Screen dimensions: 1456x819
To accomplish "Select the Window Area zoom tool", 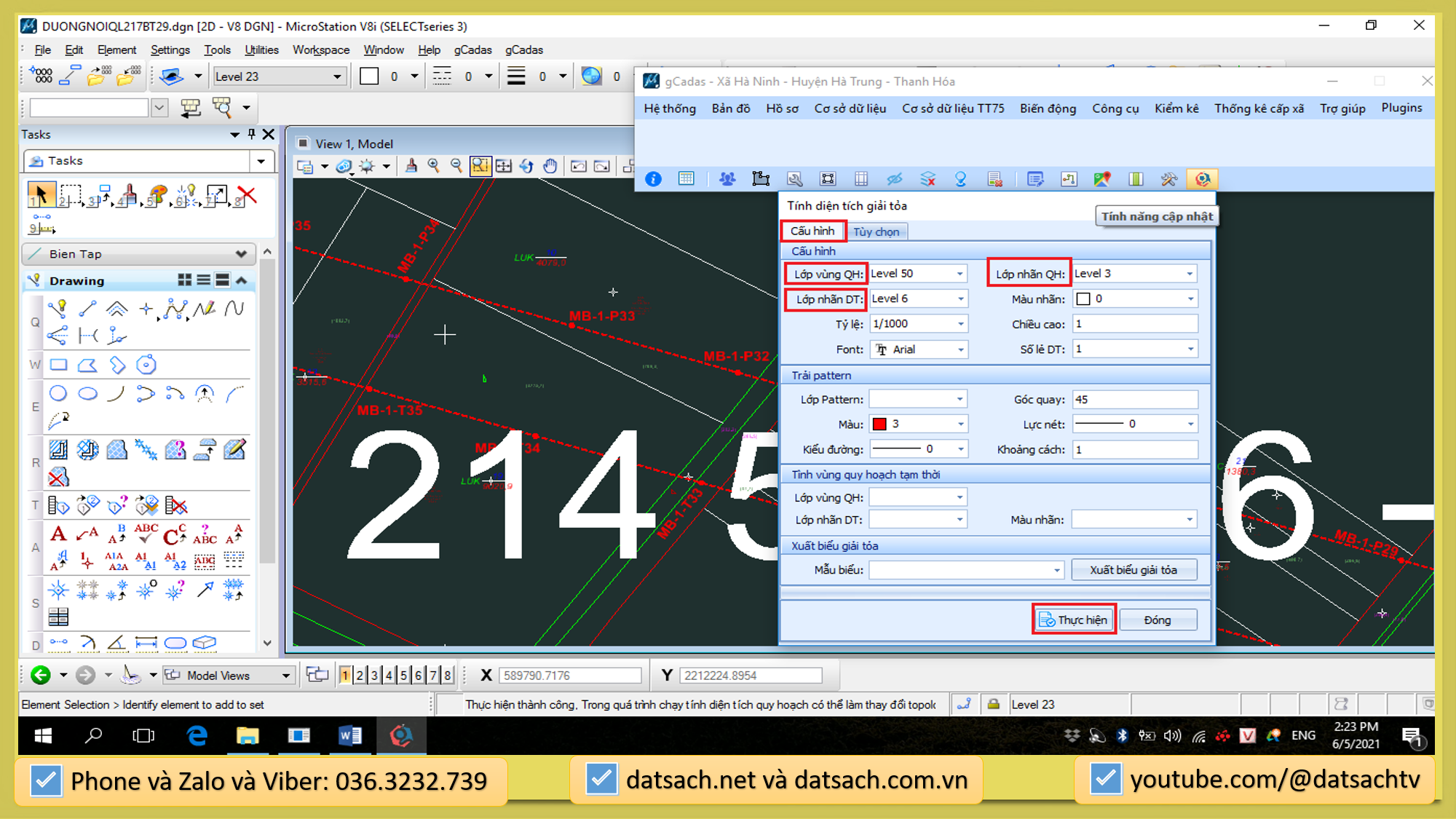I will point(480,166).
